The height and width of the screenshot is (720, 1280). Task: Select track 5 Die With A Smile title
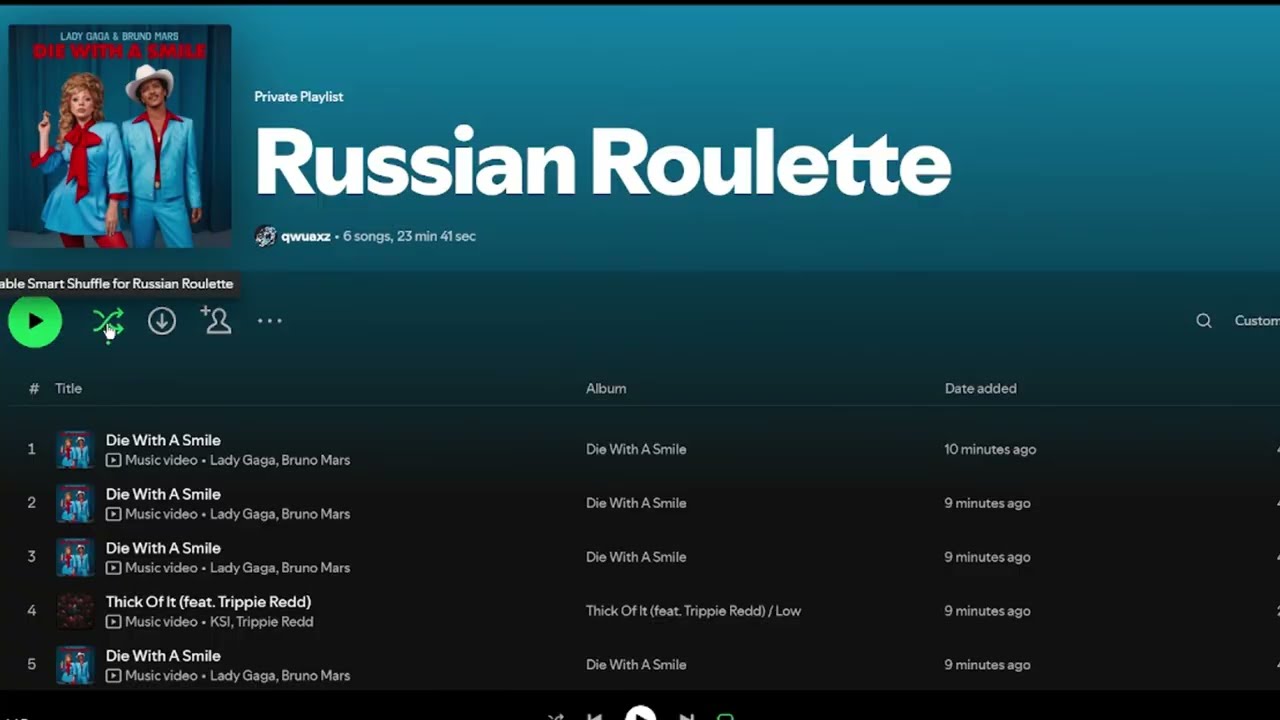163,656
